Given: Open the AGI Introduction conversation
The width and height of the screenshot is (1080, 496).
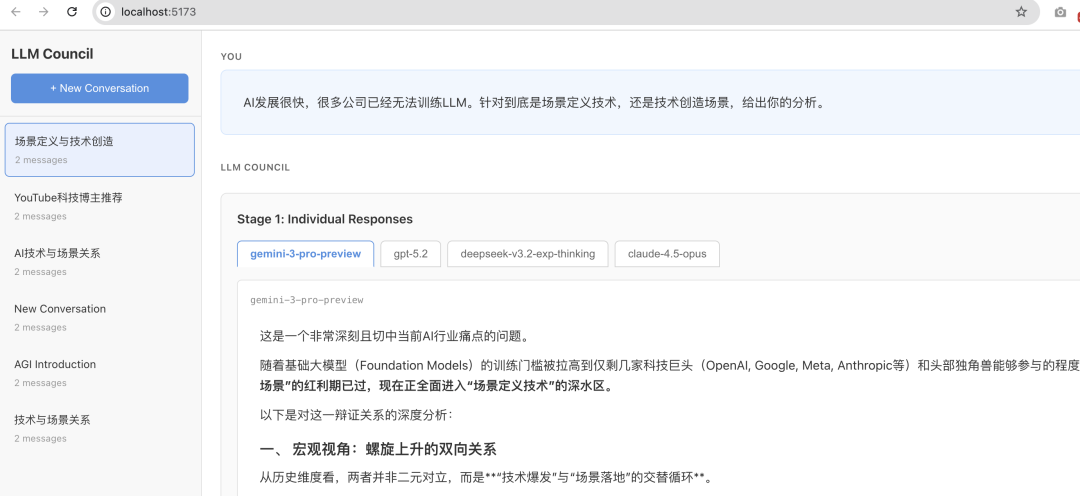Looking at the screenshot, I should tap(99, 373).
